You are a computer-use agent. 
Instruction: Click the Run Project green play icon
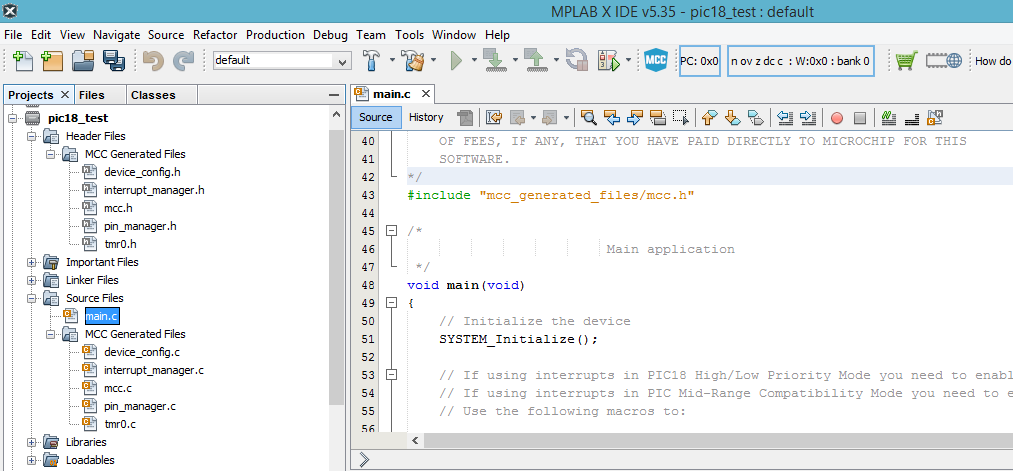[x=457, y=61]
